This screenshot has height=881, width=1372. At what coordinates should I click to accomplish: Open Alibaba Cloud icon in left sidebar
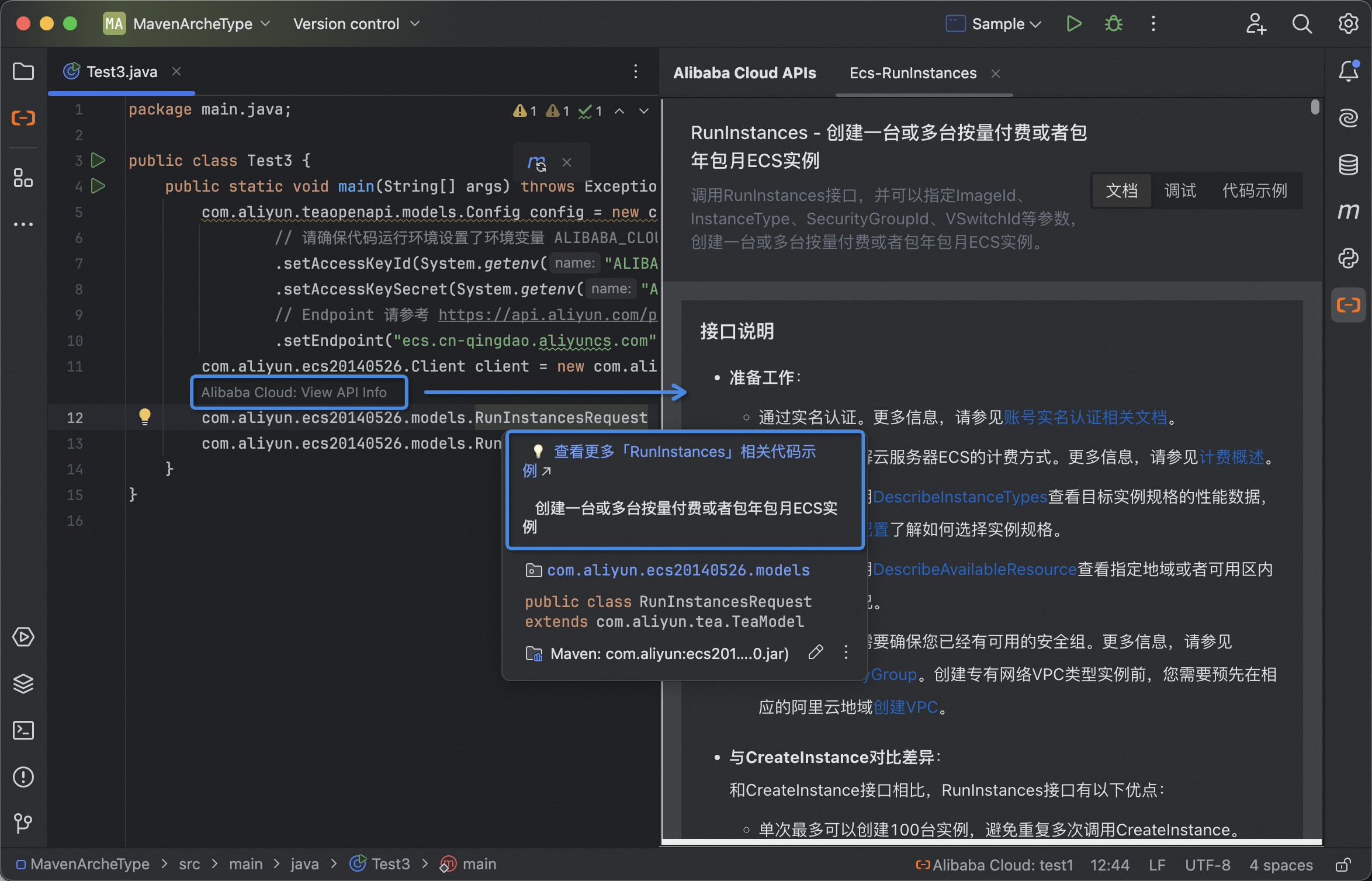click(23, 119)
